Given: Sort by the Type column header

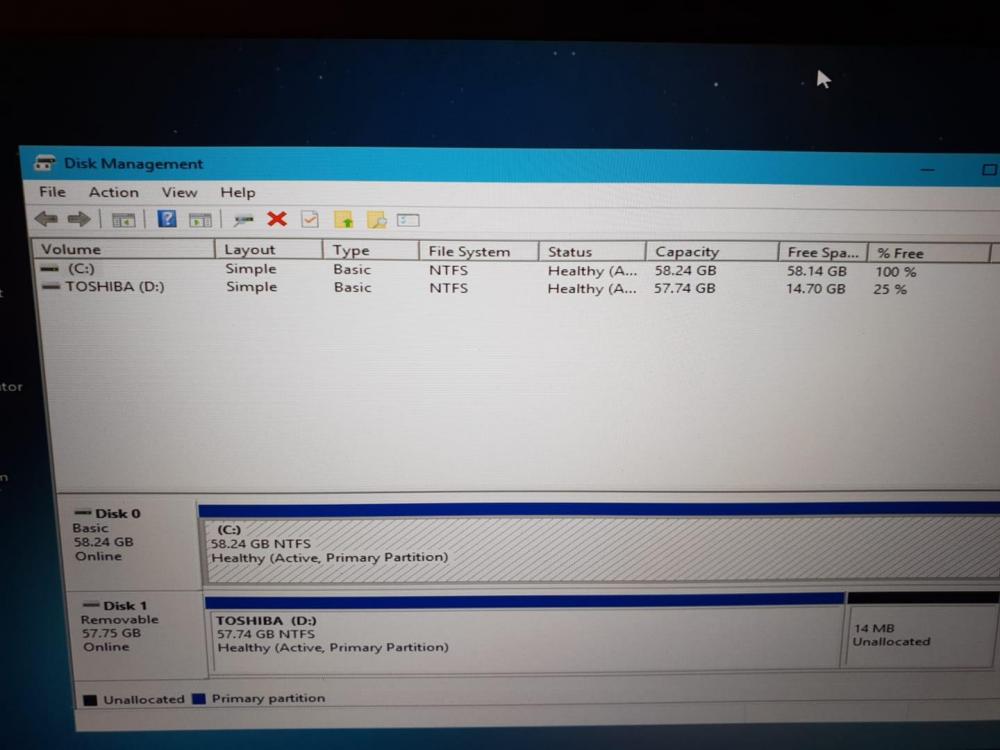Looking at the screenshot, I should click(371, 251).
